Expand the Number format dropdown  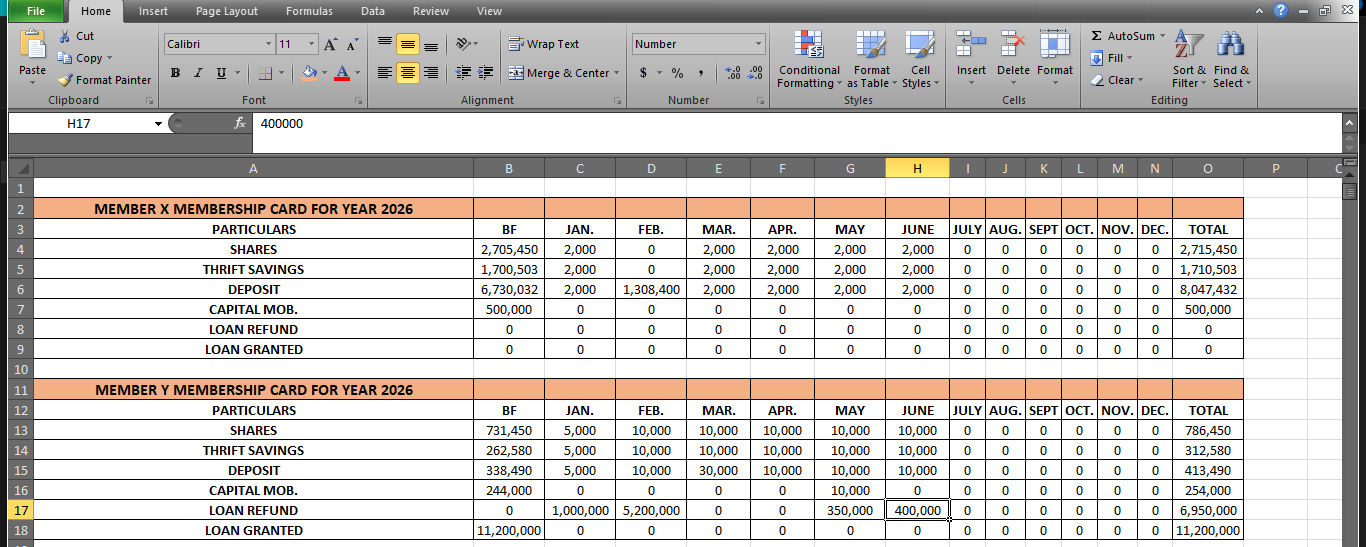[759, 44]
